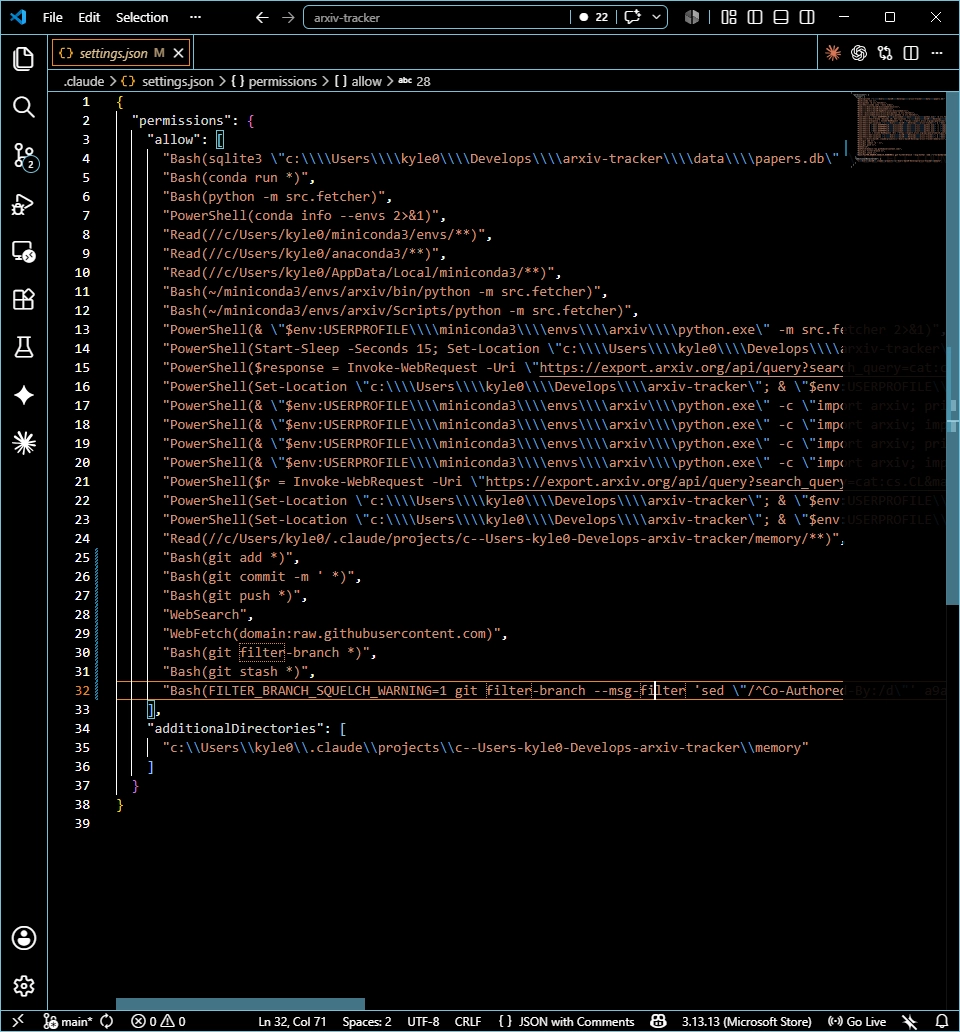Open Customize Layout in title bar
This screenshot has height=1032, width=960.
(729, 17)
